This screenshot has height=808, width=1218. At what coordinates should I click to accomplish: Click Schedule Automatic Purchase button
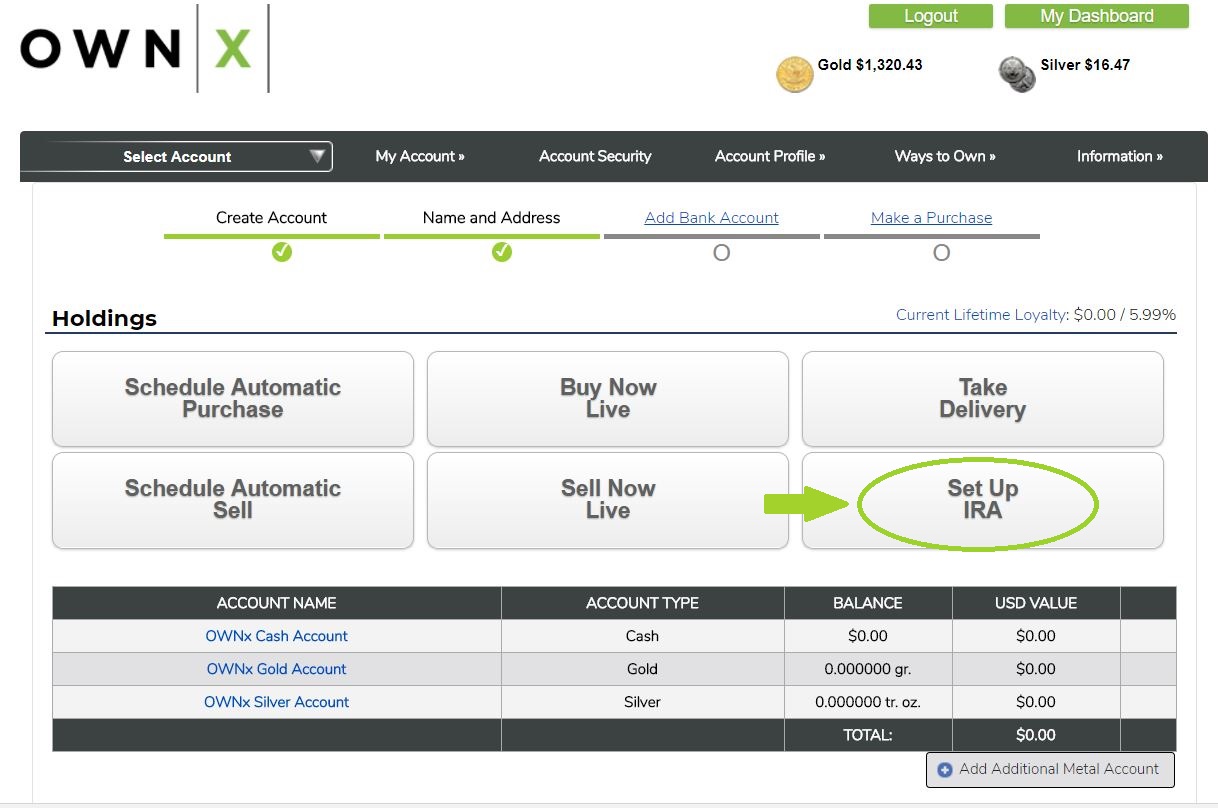coord(233,399)
